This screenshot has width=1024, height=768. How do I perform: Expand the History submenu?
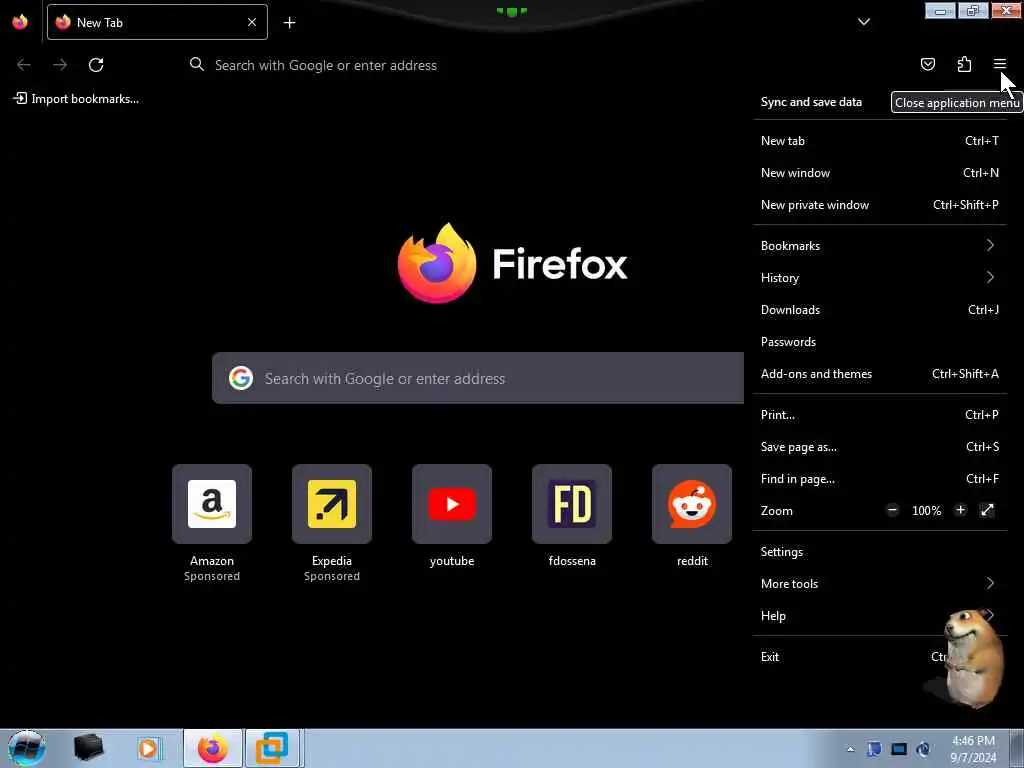(880, 278)
